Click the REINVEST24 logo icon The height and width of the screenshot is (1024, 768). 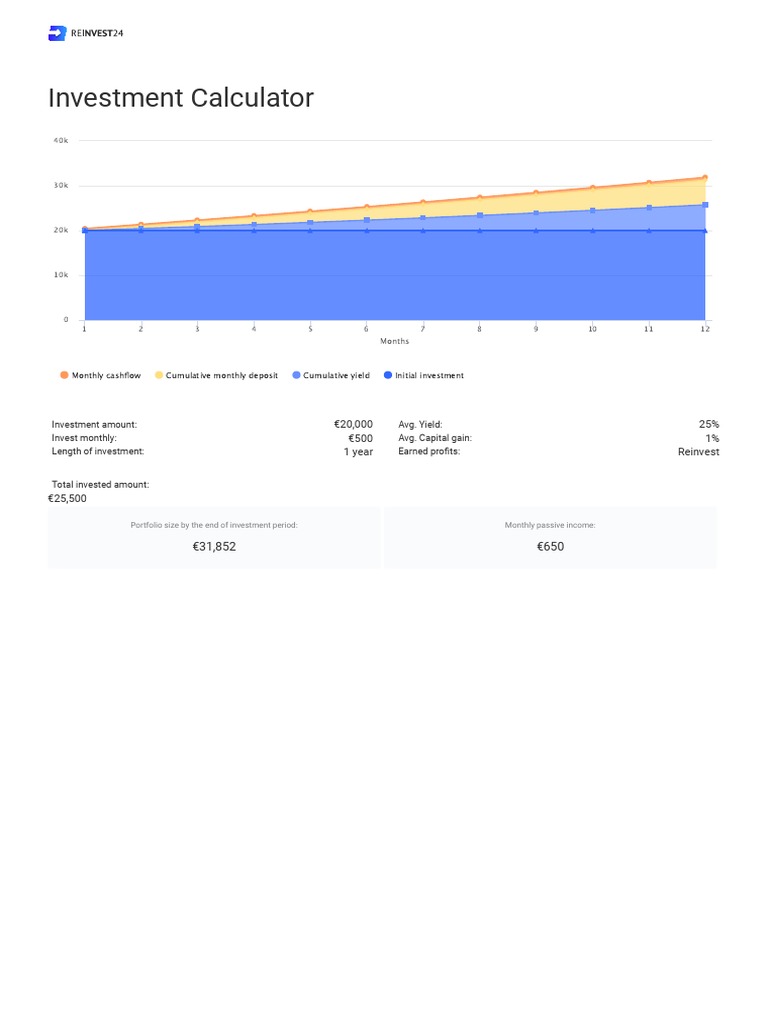(x=57, y=33)
